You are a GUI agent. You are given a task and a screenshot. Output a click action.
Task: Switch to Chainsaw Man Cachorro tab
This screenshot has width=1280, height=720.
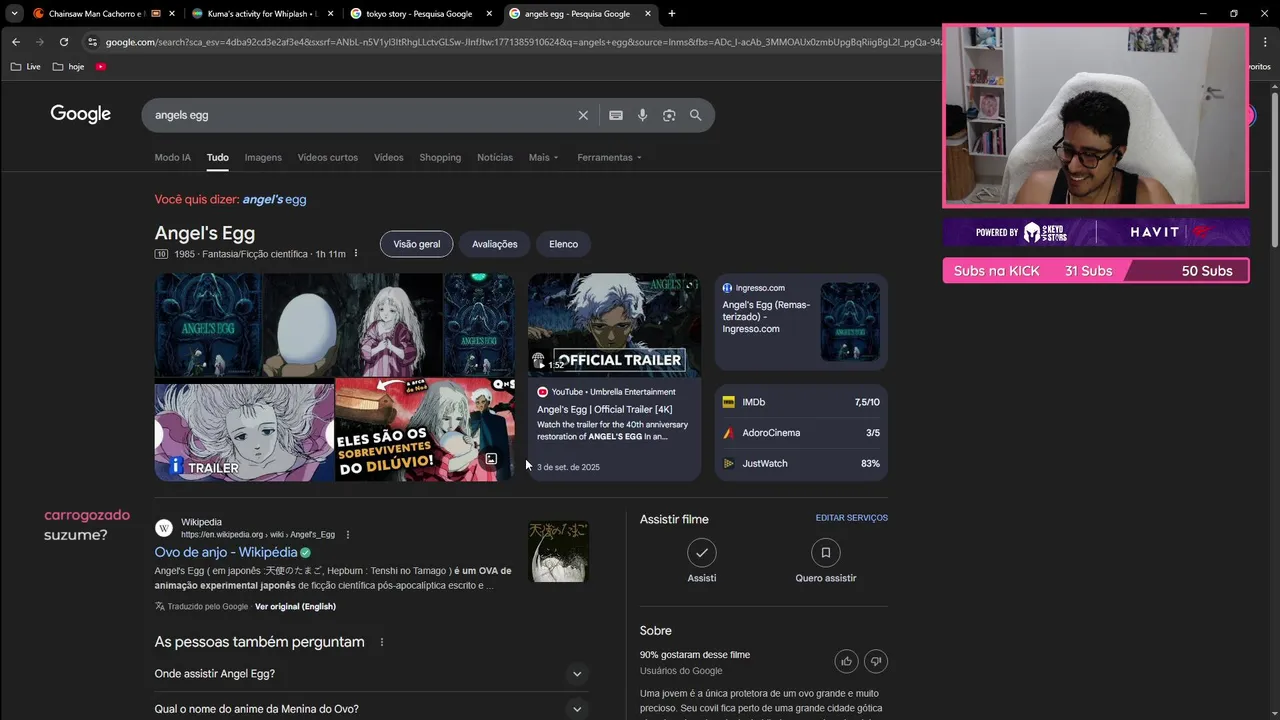[96, 14]
